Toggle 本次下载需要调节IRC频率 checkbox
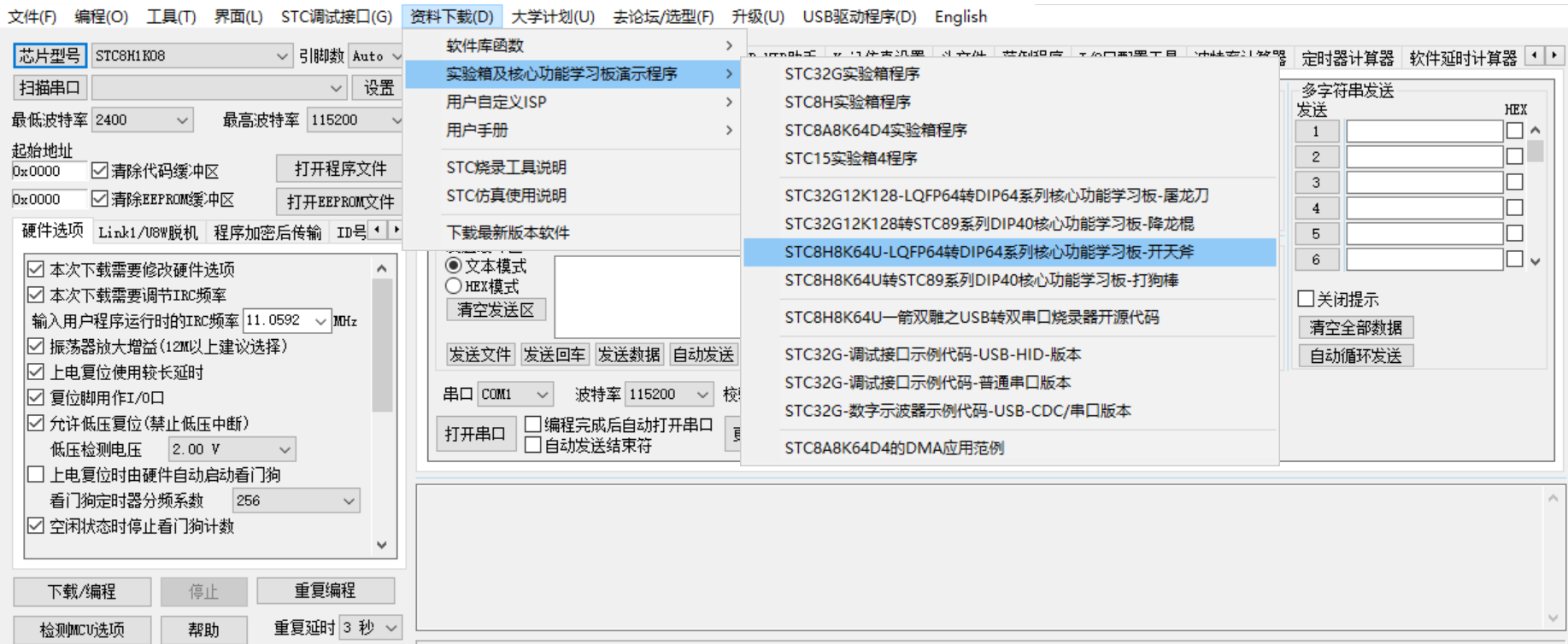This screenshot has width=1568, height=644. pos(36,295)
